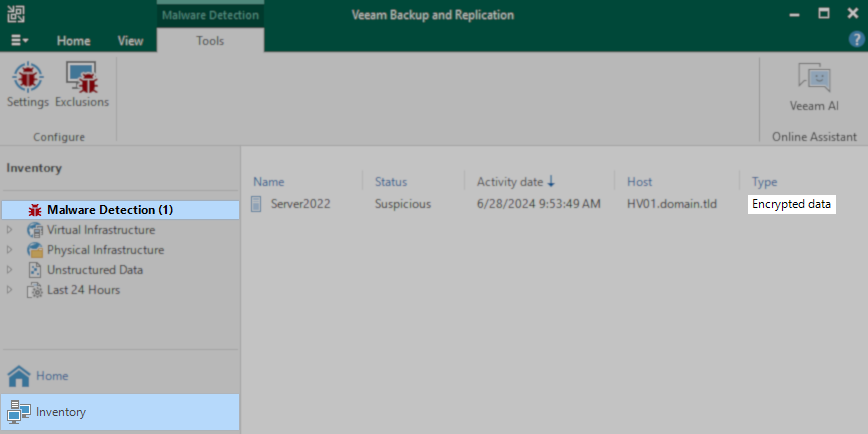The width and height of the screenshot is (868, 434).
Task: Minimize the Veeam window
Action: pyautogui.click(x=795, y=15)
